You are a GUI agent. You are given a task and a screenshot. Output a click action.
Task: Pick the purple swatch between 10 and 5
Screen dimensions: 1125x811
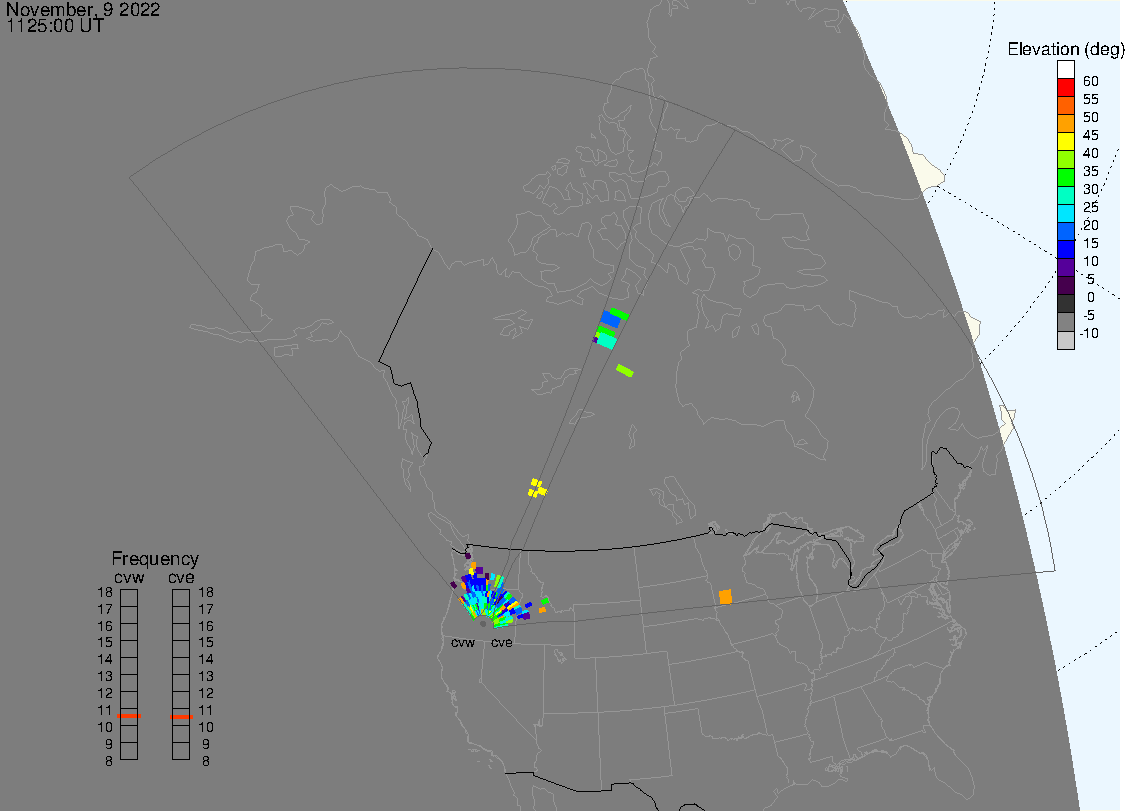click(1065, 267)
